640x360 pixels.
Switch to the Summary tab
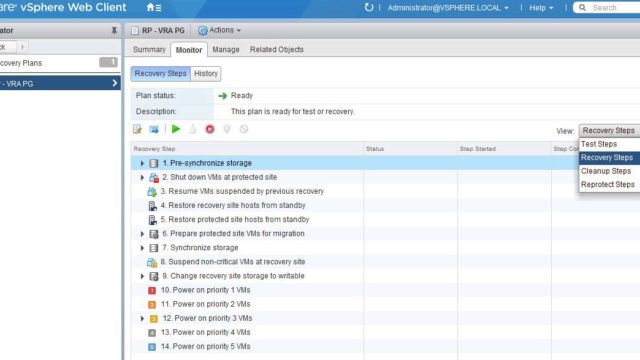coord(149,49)
